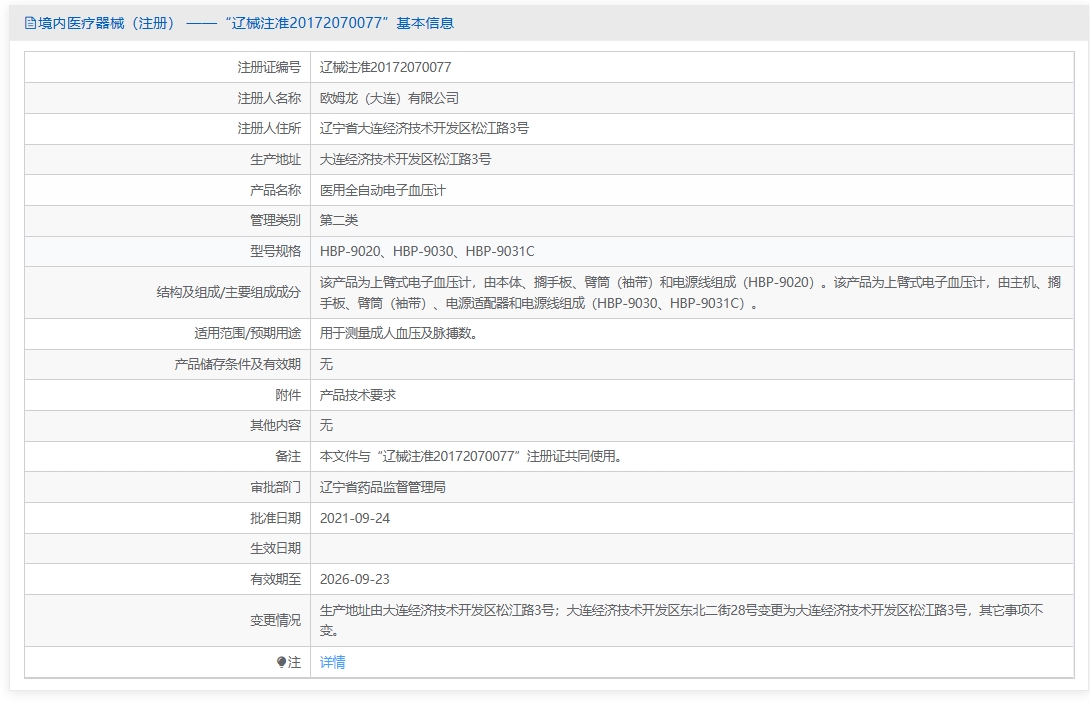Click the header title 境内医疗器械（注册）基本信息

246,23
